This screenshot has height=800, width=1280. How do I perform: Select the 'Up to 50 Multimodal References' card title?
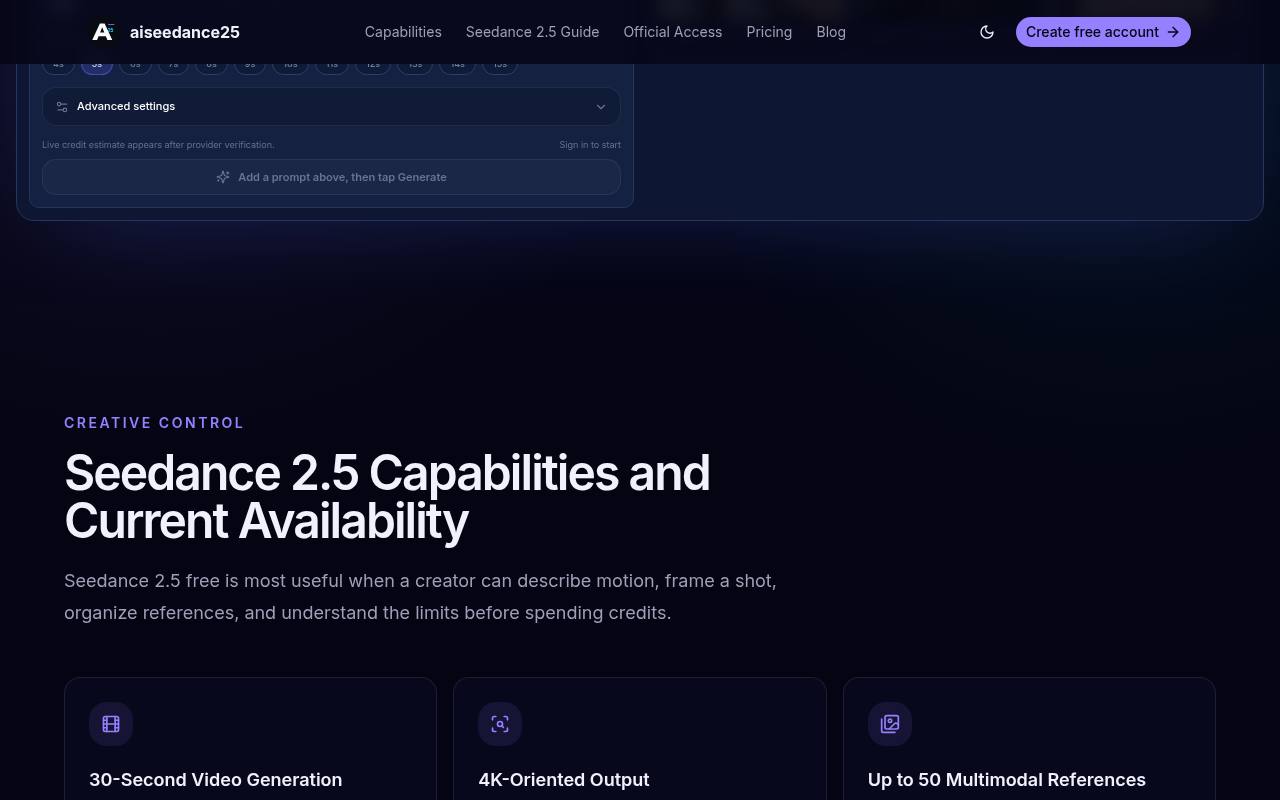tap(1007, 780)
